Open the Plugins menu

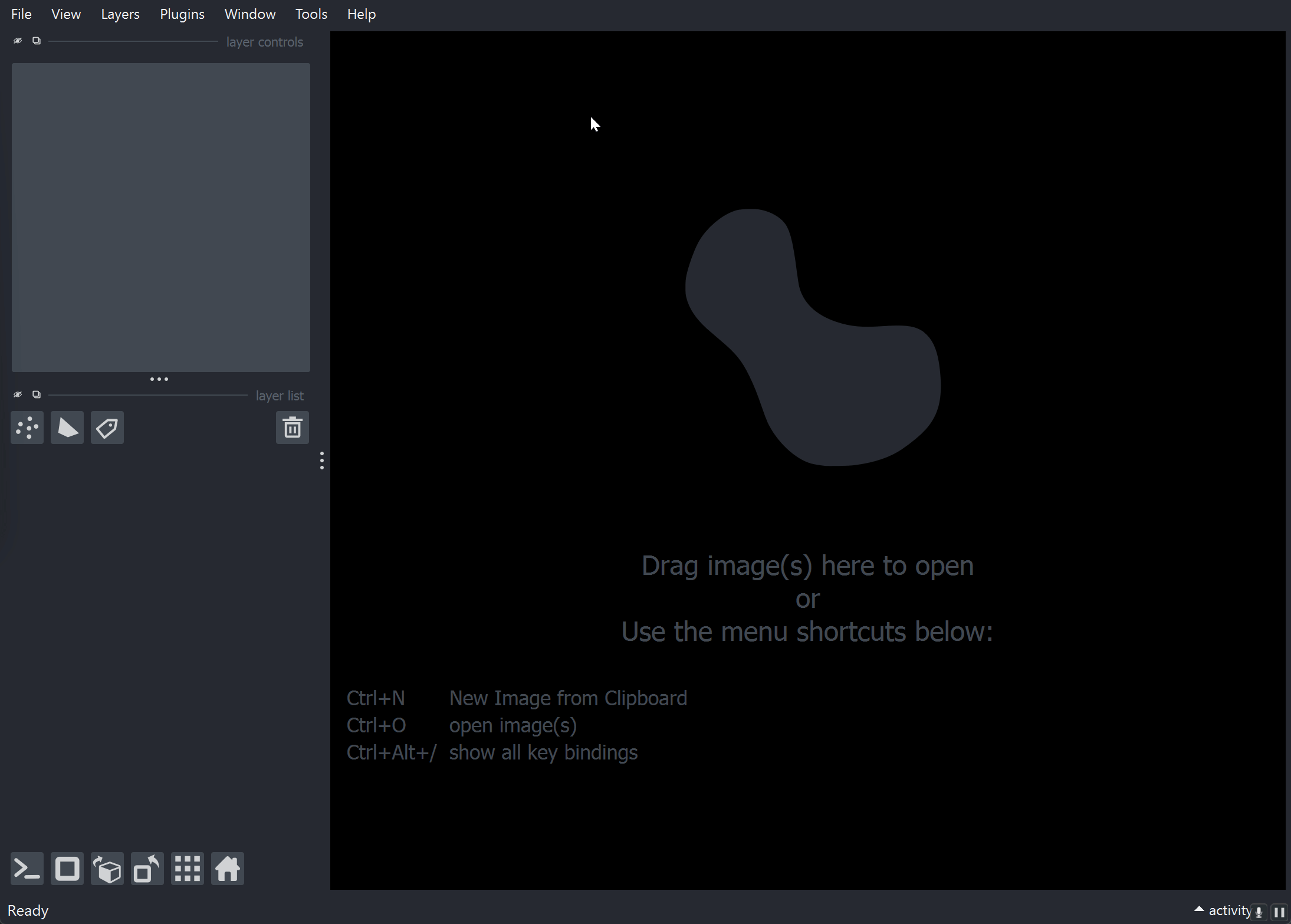(x=181, y=14)
